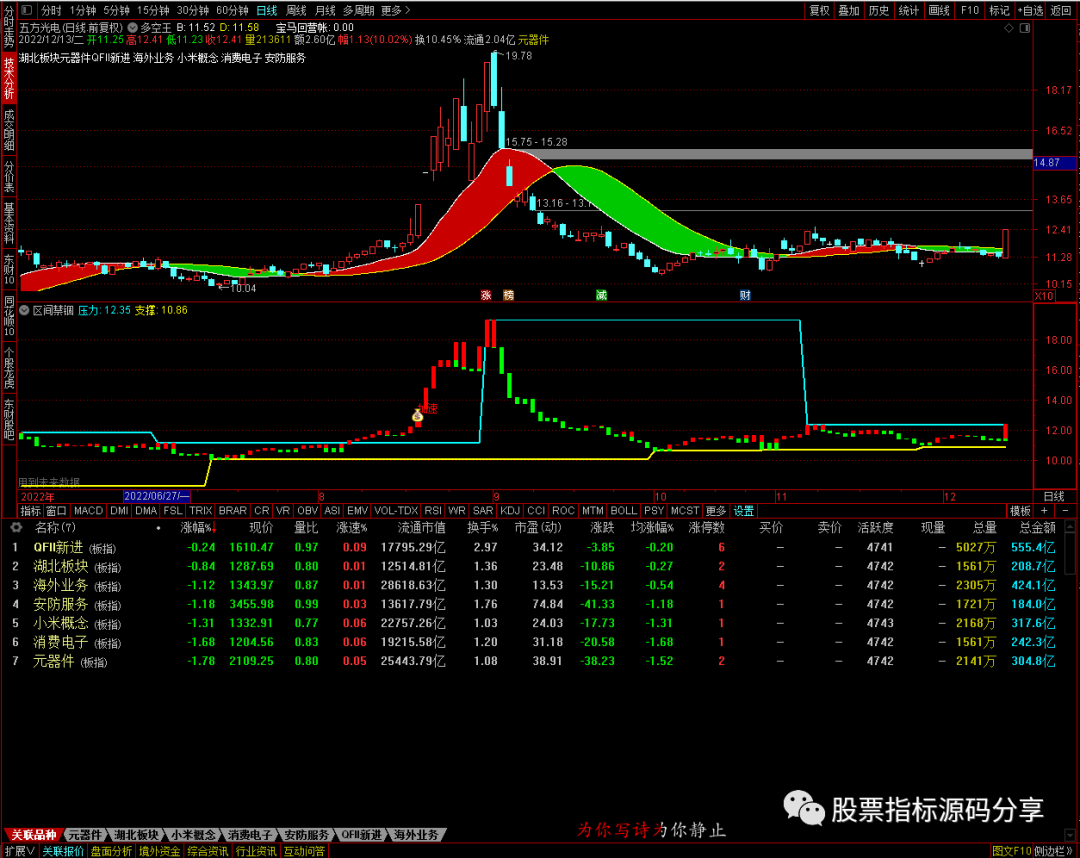1080x858 pixels.
Task: Click the 历史 button in top toolbar
Action: pyautogui.click(x=878, y=10)
